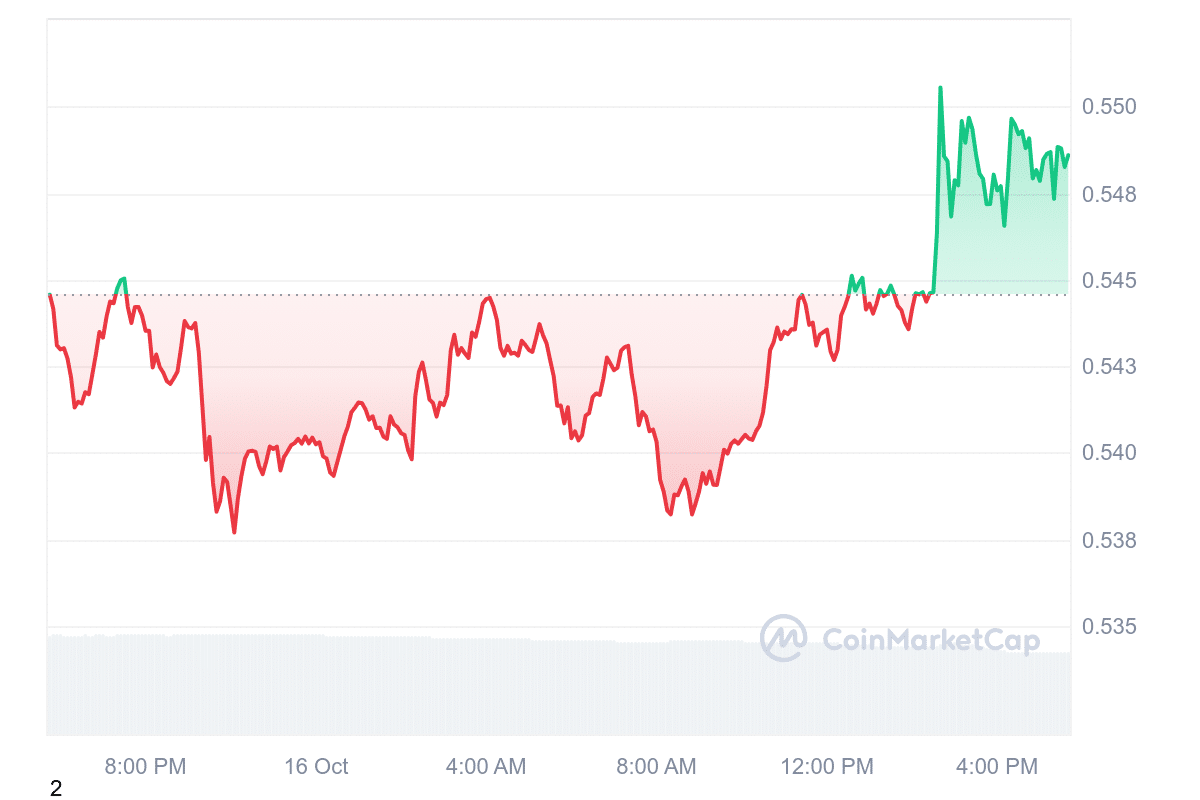Click the small green peak near 8:00 PM

tap(122, 279)
